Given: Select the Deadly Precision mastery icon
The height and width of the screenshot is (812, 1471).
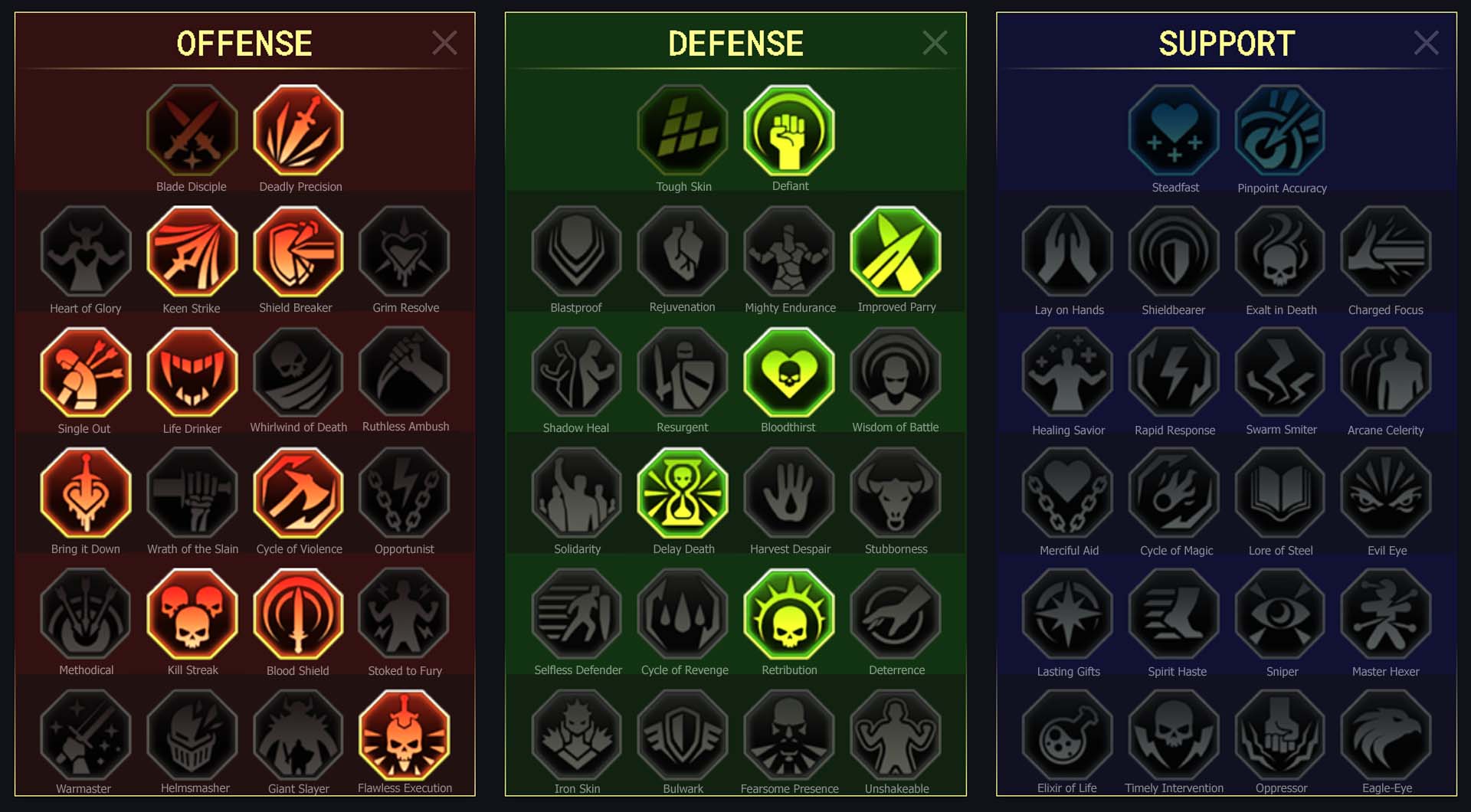Looking at the screenshot, I should pyautogui.click(x=298, y=130).
